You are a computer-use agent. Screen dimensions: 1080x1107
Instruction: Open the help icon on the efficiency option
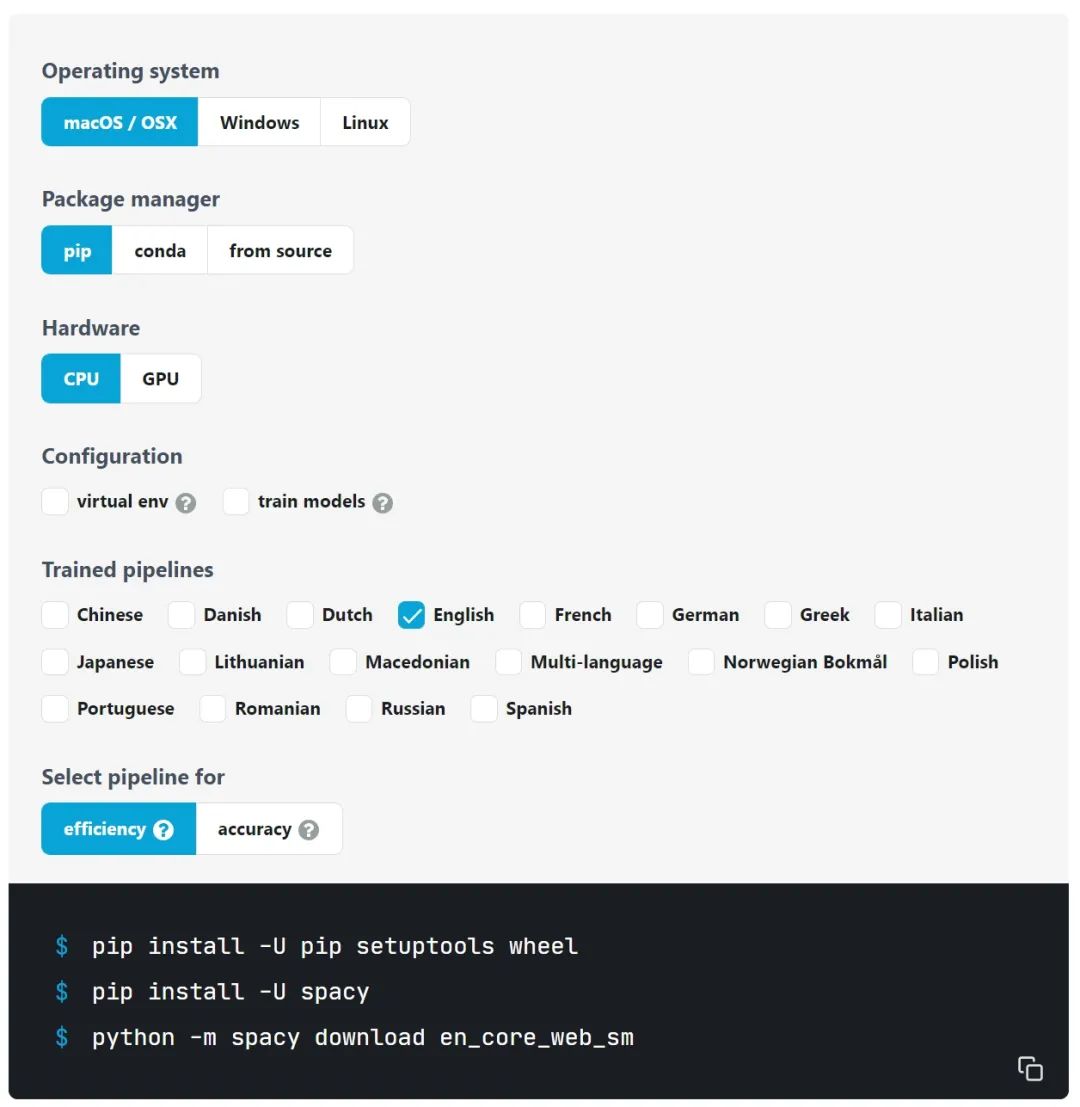click(164, 830)
